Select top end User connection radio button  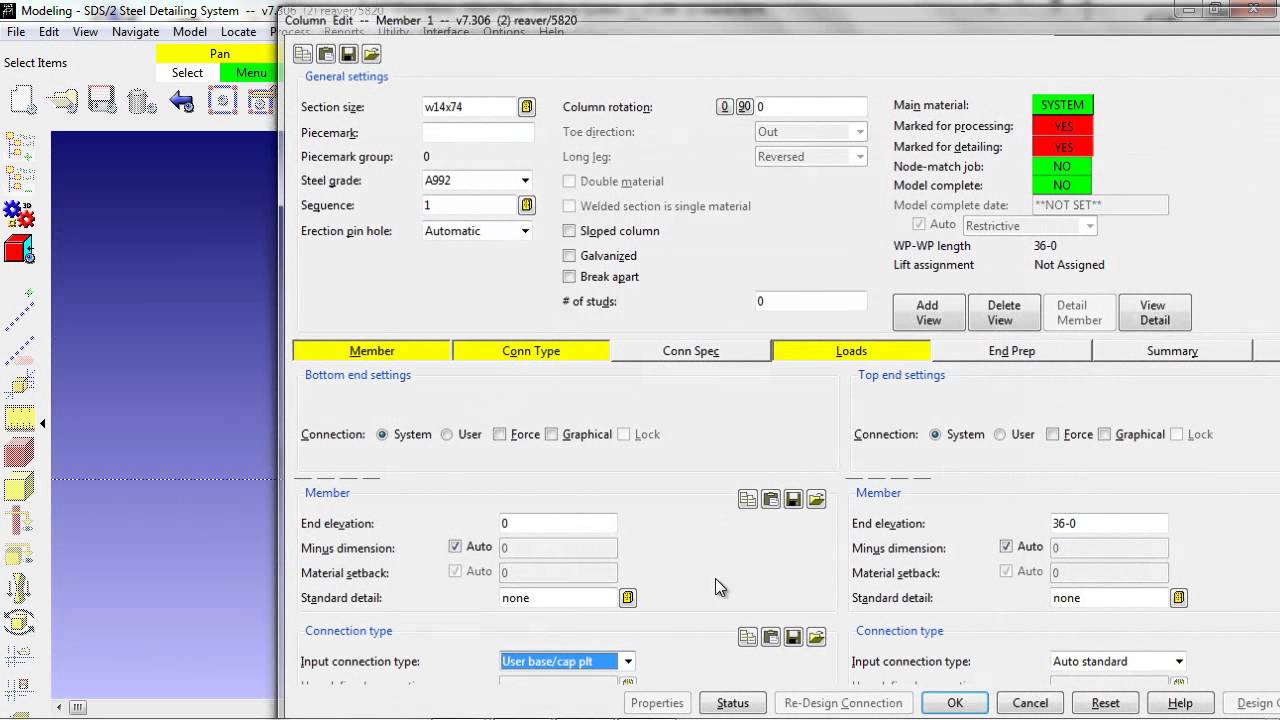tap(999, 435)
